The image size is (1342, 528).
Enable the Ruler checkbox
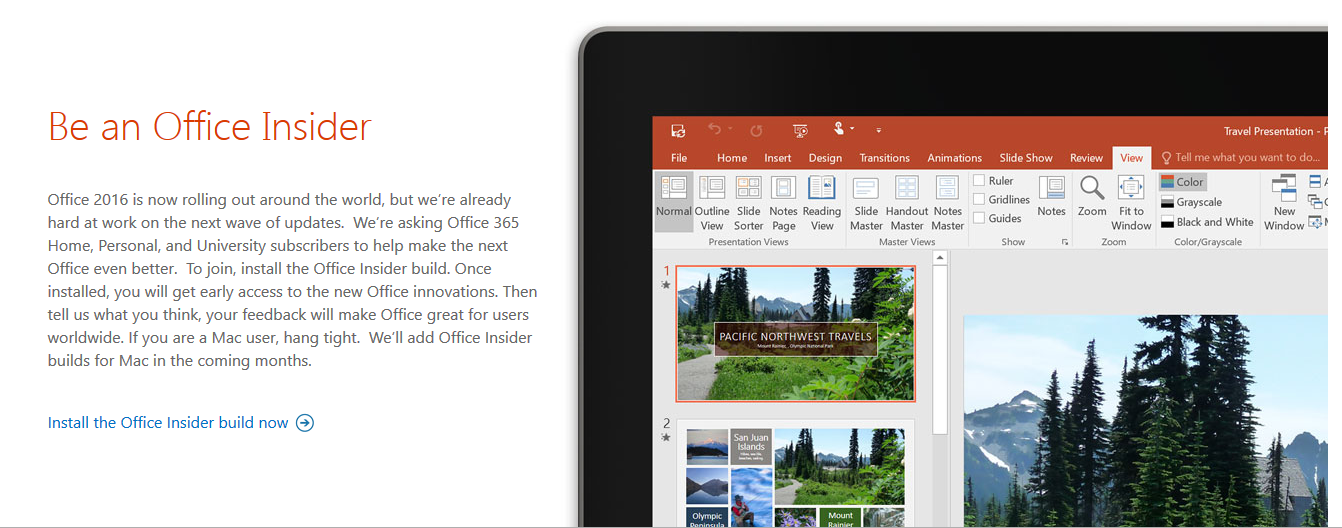click(979, 181)
